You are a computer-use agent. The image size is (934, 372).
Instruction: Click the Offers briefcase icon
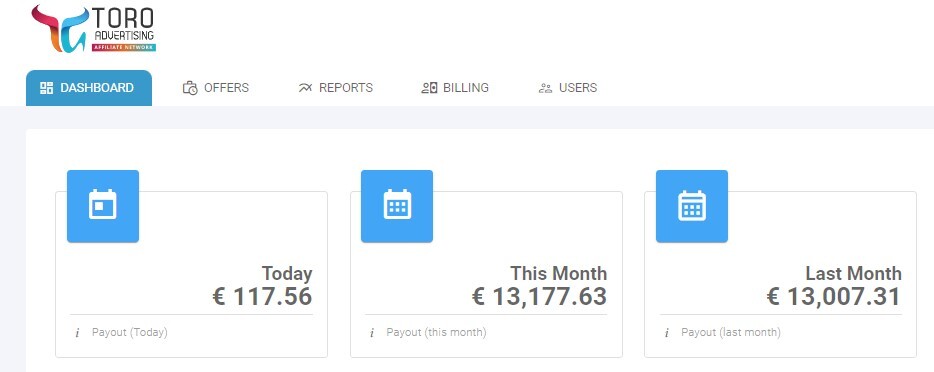tap(190, 88)
